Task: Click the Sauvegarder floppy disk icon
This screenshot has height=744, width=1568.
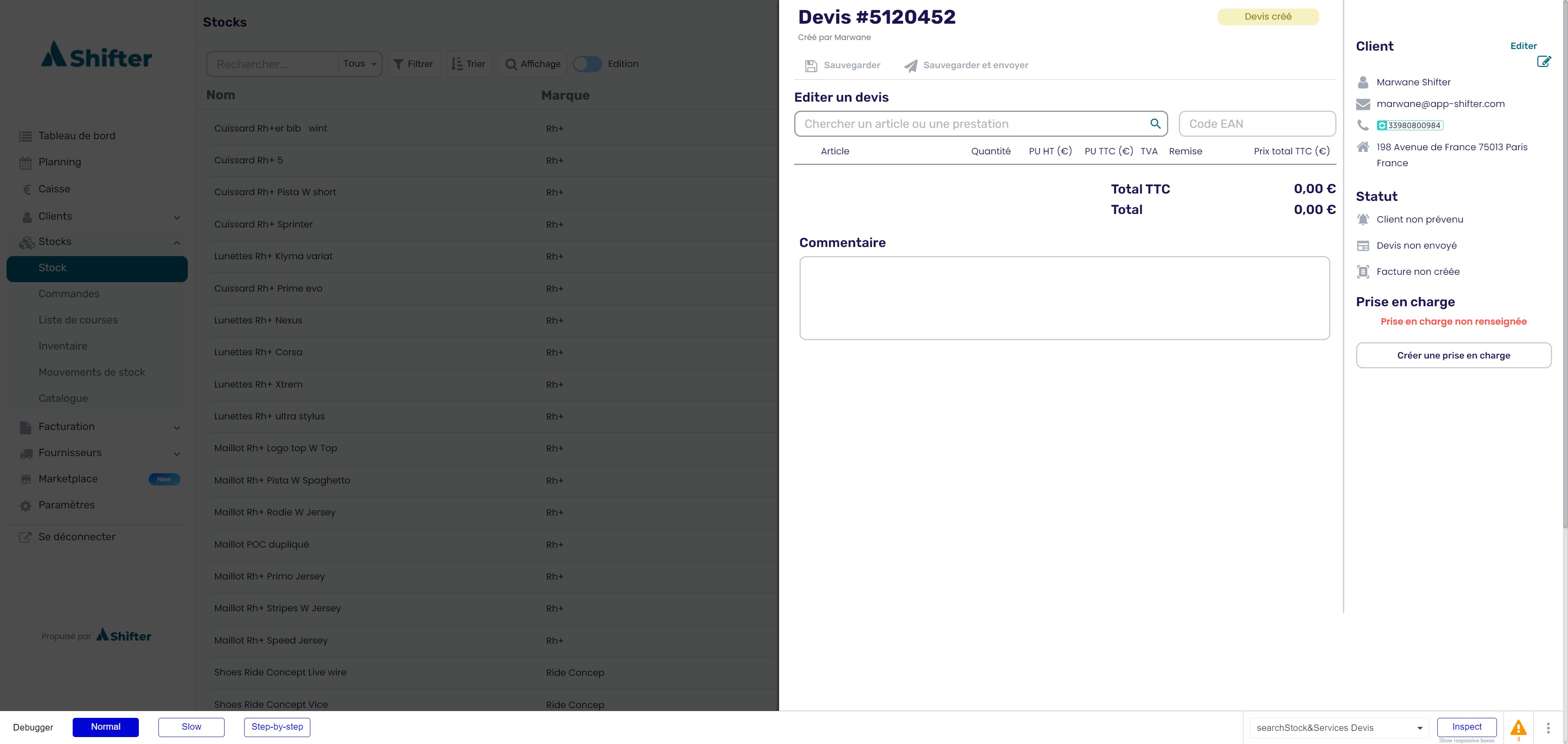Action: (x=811, y=66)
